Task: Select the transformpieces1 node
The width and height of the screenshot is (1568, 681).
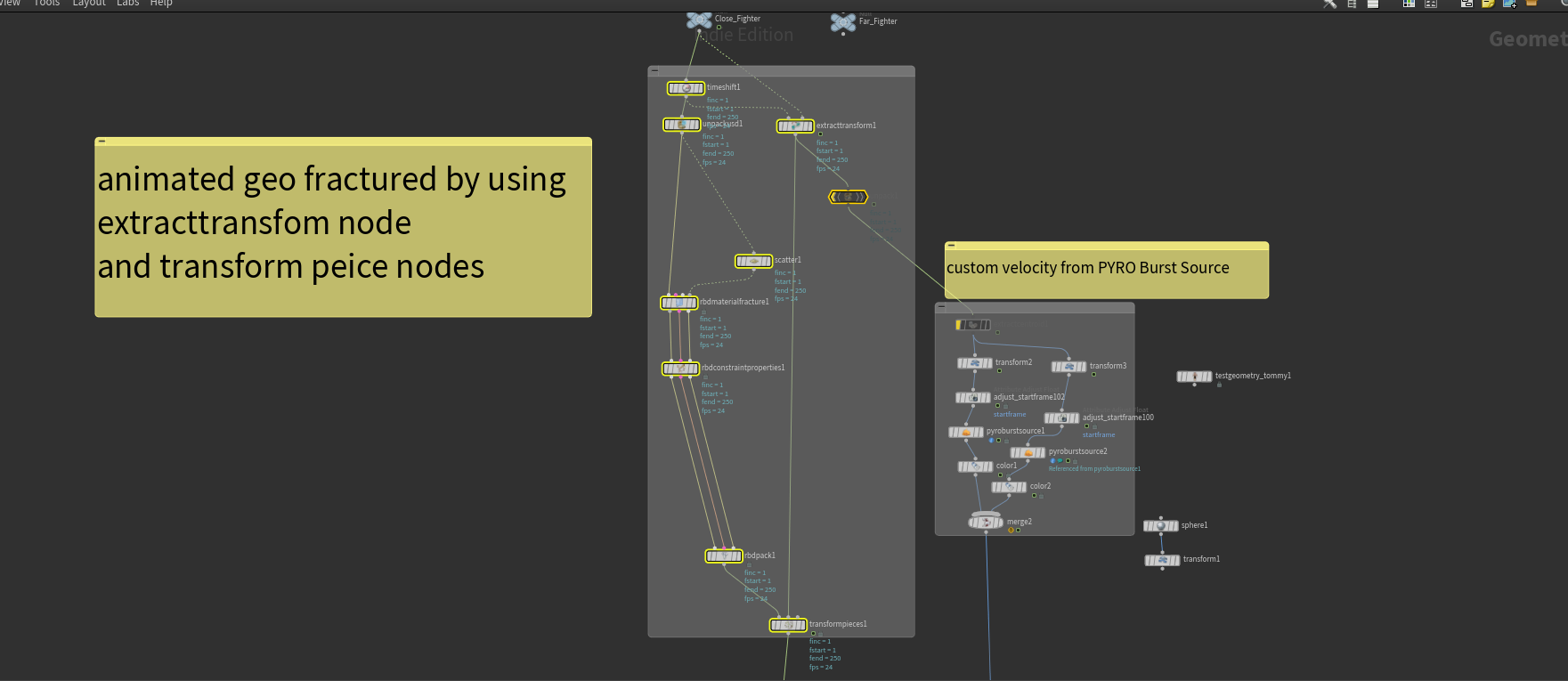Action: [788, 625]
